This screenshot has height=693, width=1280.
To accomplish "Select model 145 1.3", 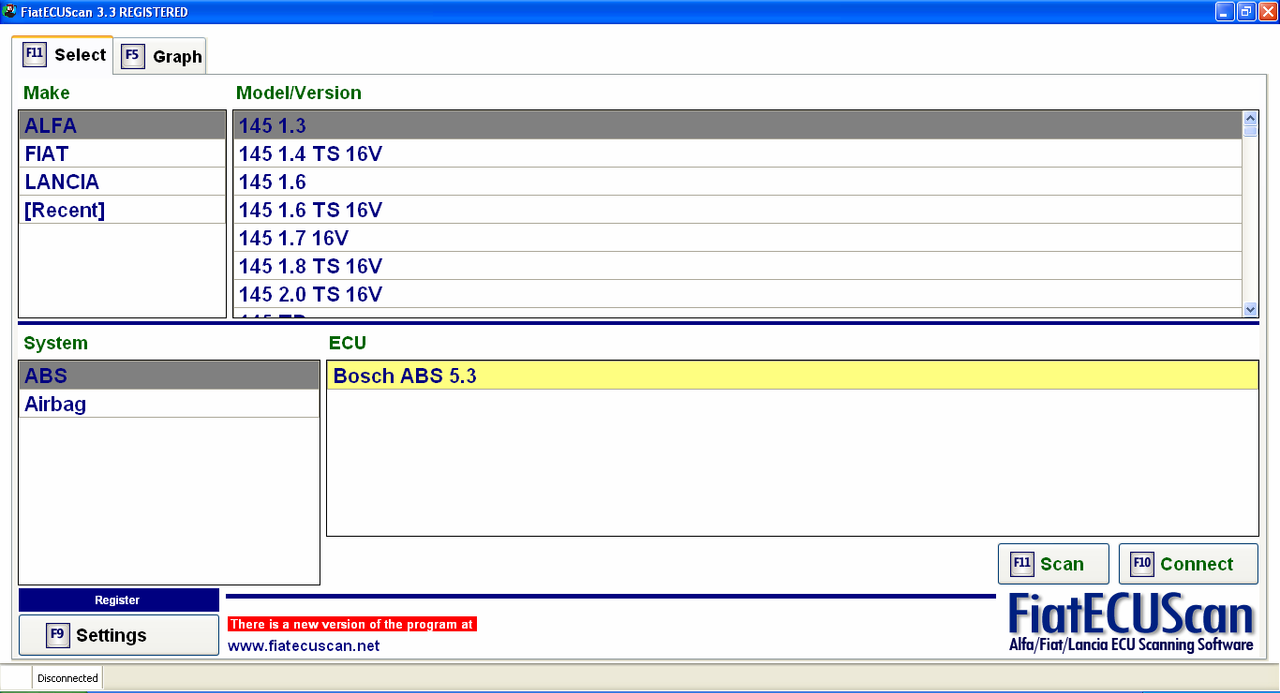I will [738, 125].
